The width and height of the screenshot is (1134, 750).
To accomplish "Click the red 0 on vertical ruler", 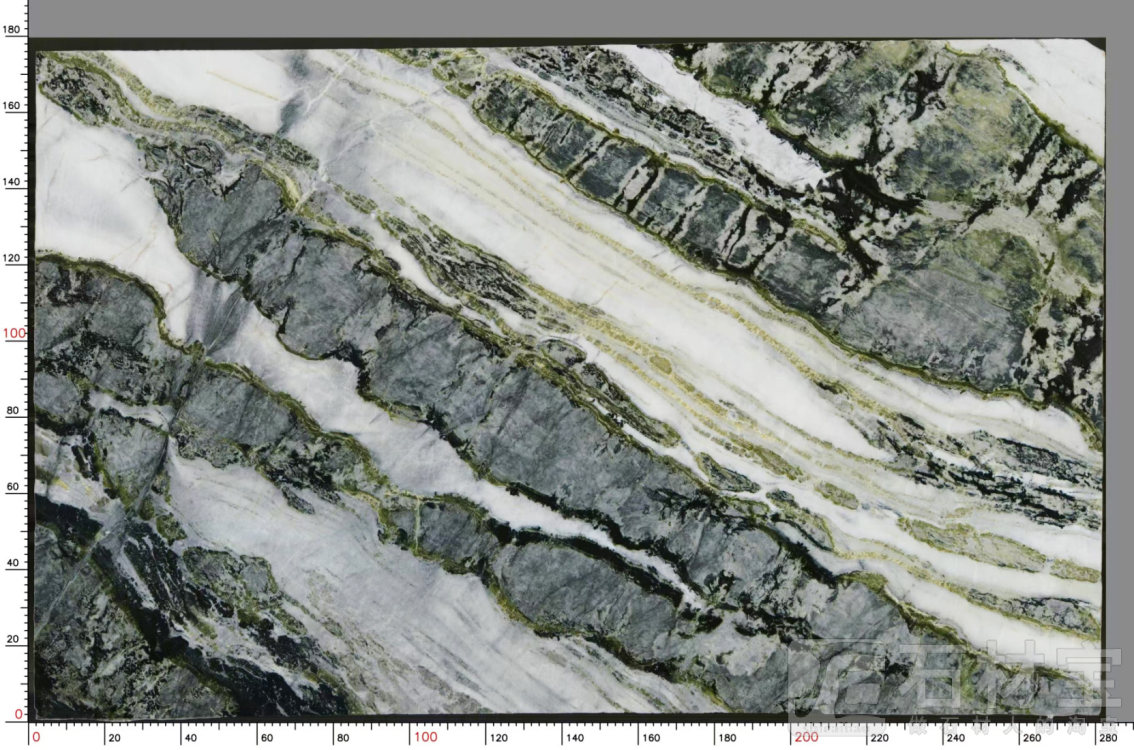I will point(17,714).
